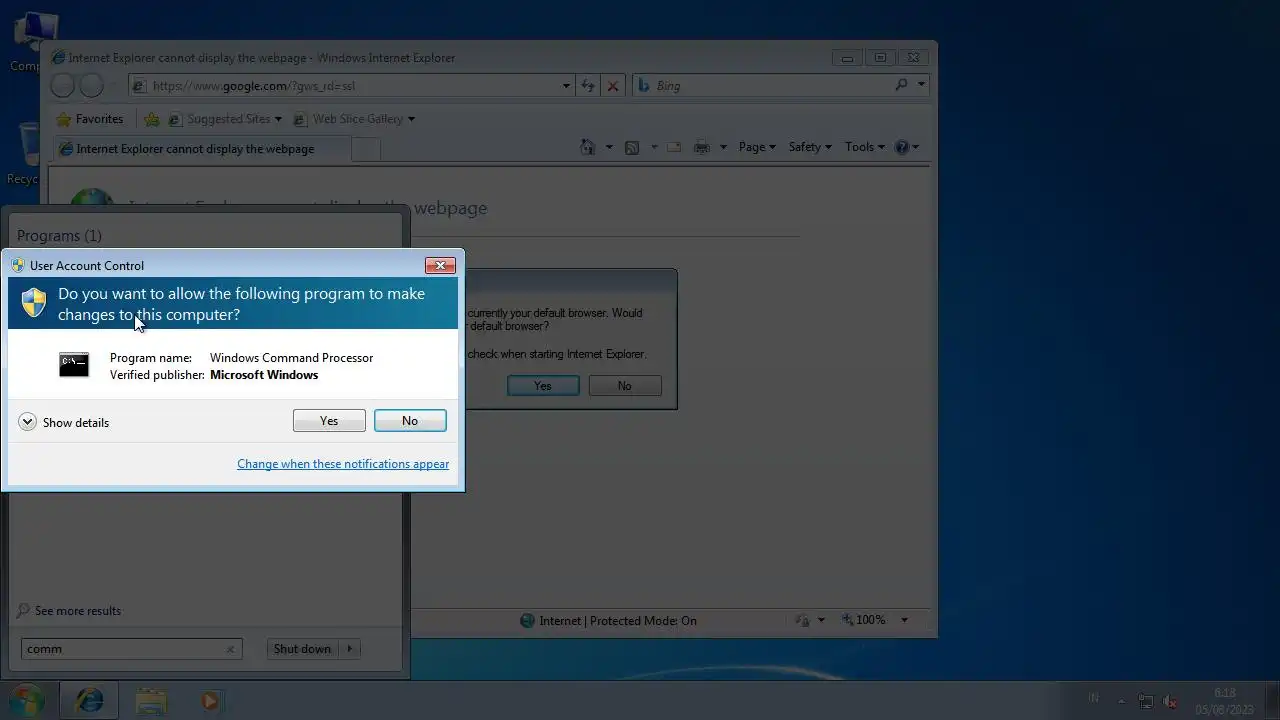This screenshot has width=1280, height=720.
Task: Show hidden tray icons arrow
Action: click(x=1121, y=701)
